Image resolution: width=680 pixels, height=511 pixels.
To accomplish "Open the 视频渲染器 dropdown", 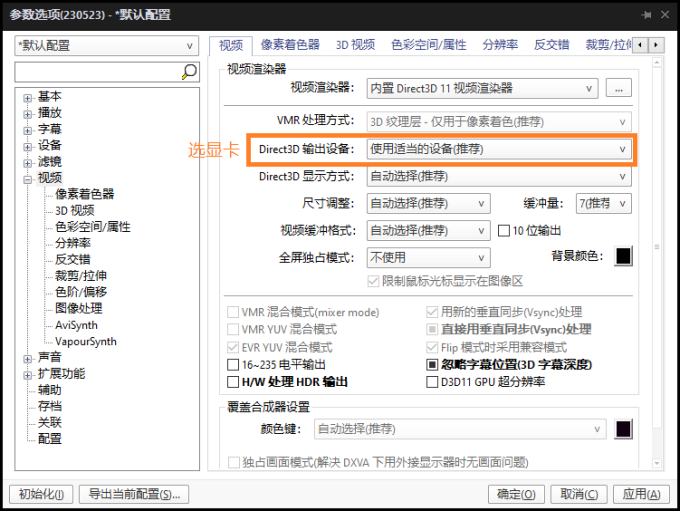I will [x=482, y=88].
